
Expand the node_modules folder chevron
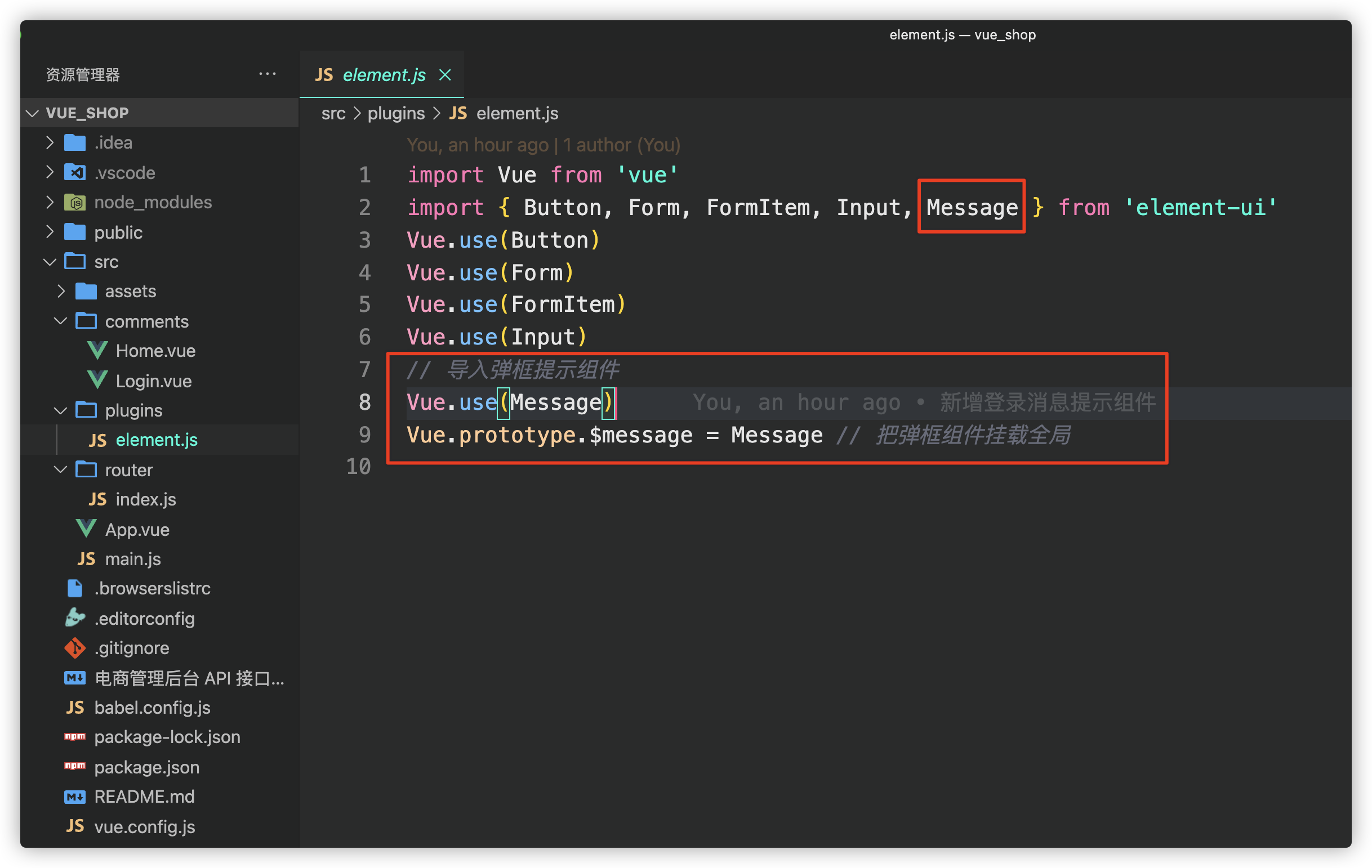click(50, 202)
